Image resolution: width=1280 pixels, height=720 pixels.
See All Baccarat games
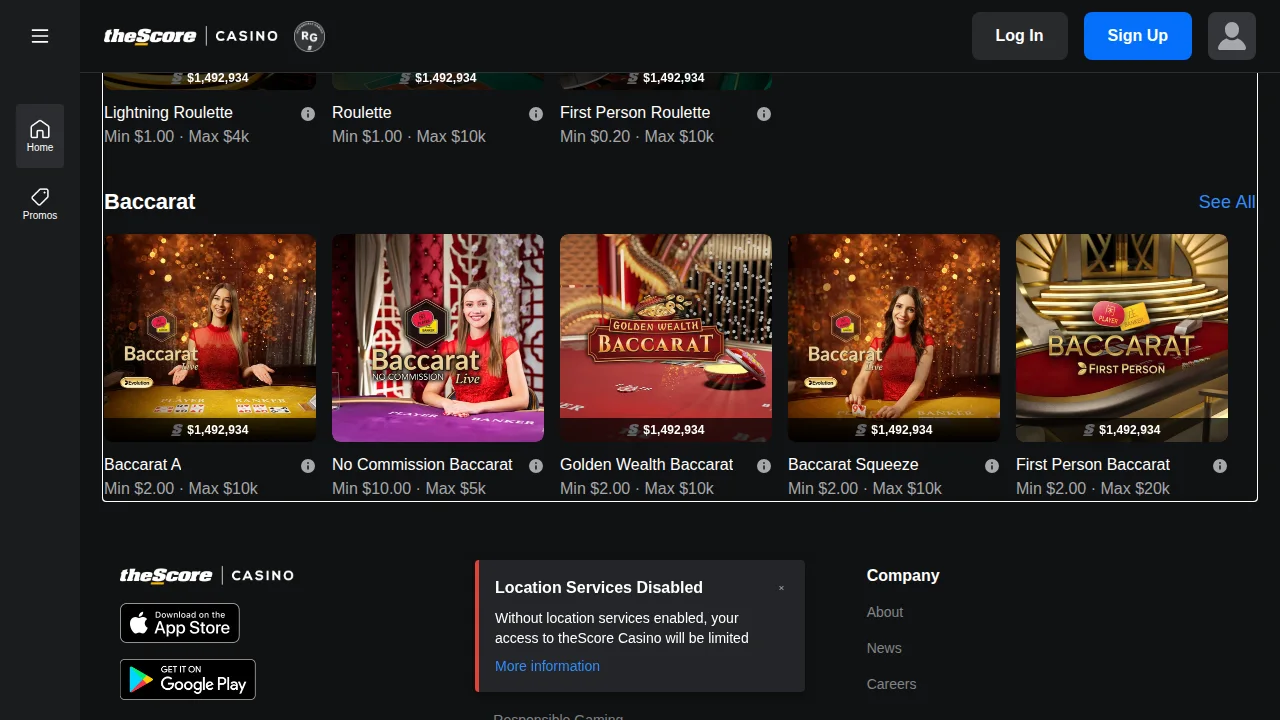pos(1227,202)
